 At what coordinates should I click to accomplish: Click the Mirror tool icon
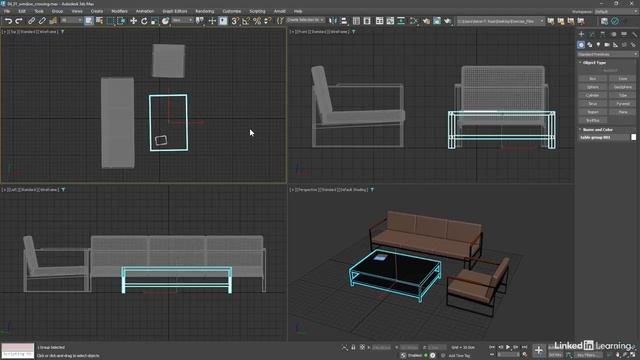coord(333,20)
